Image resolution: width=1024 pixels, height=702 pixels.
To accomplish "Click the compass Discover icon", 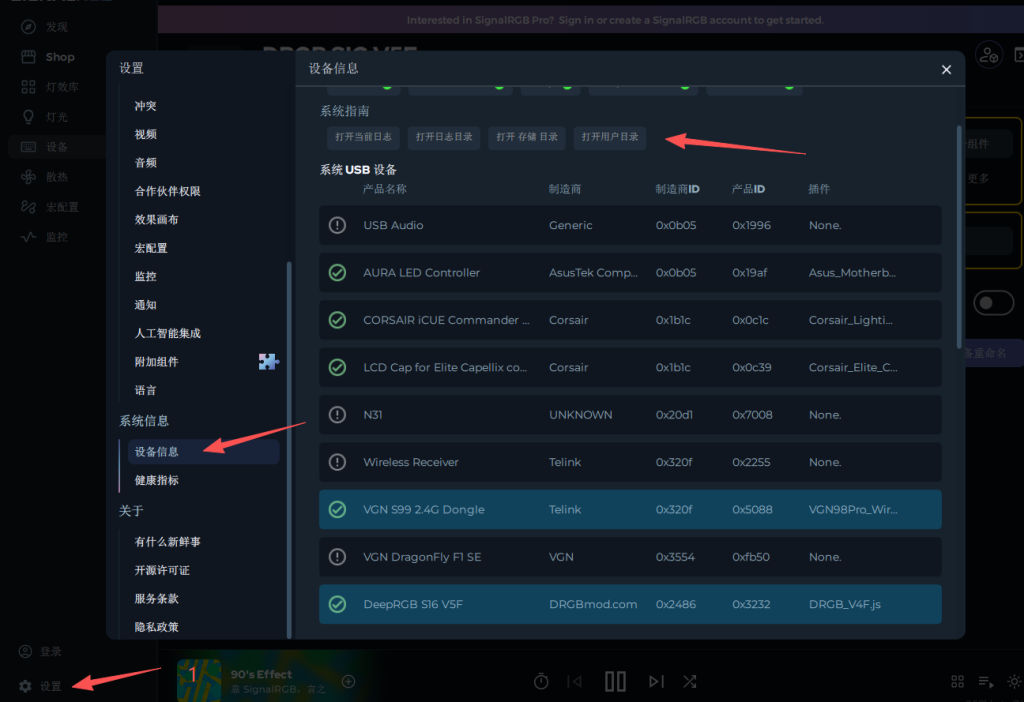I will [x=28, y=27].
